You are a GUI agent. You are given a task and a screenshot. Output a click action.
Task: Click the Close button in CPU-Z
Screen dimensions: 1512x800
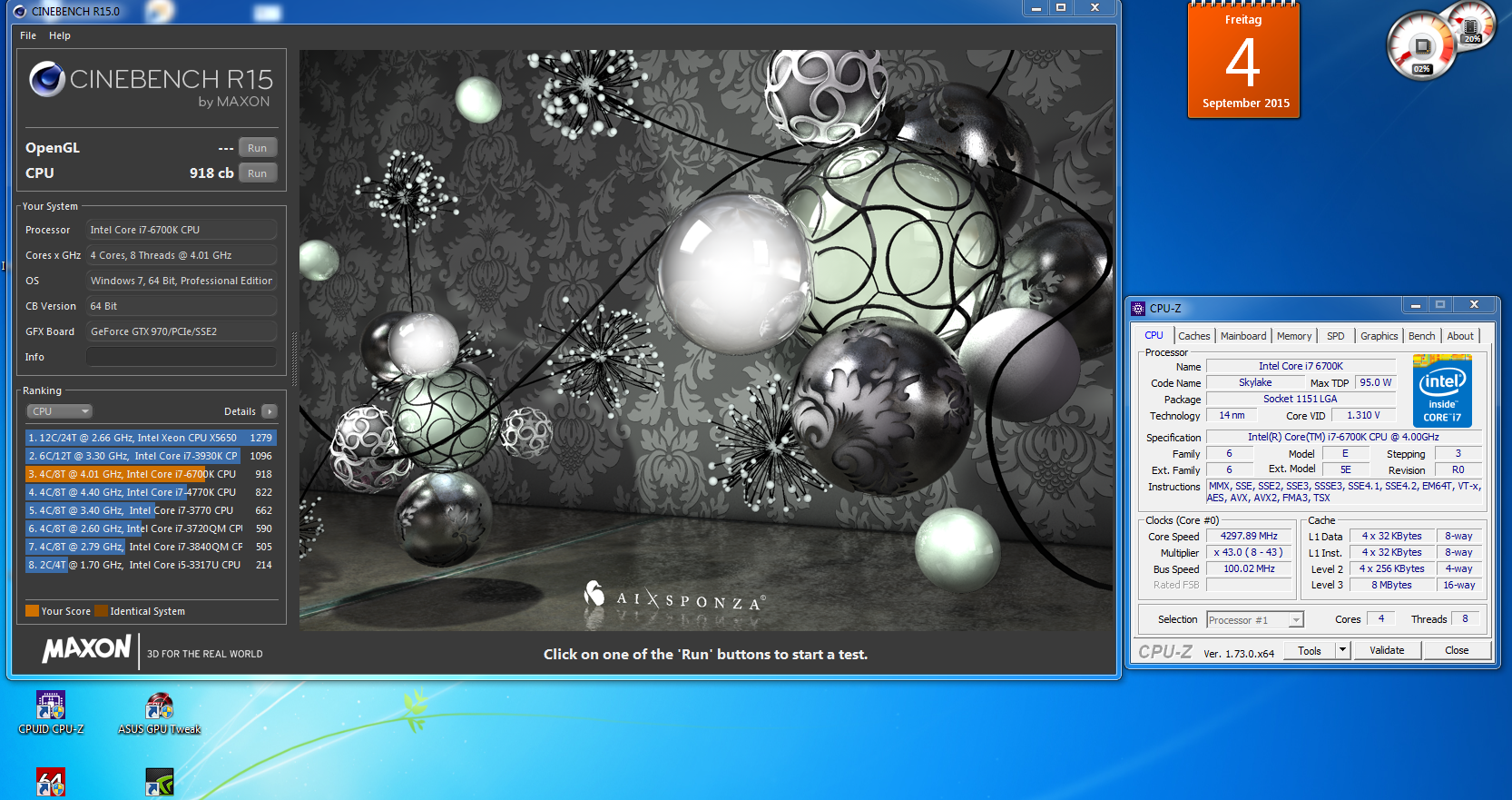click(x=1457, y=650)
